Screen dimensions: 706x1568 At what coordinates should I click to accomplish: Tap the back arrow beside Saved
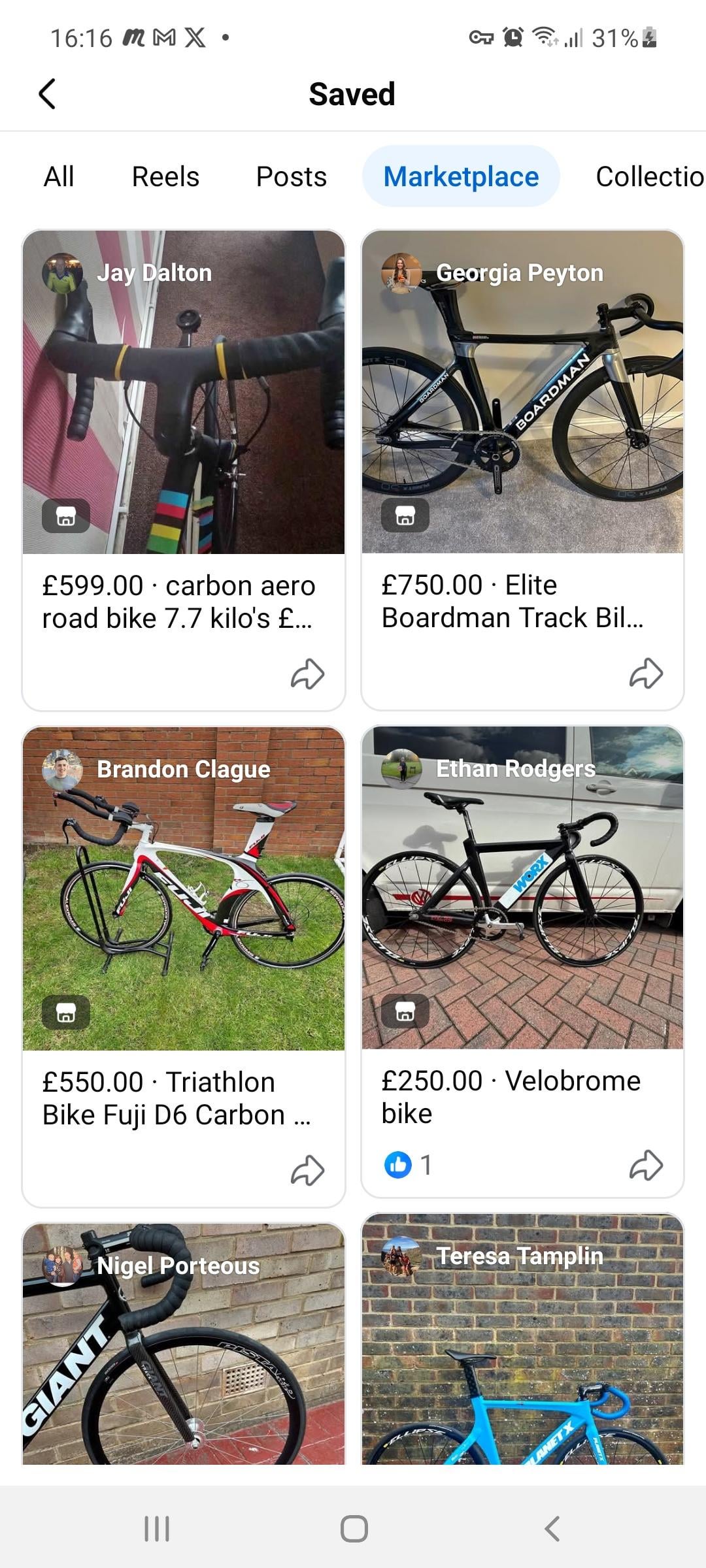(47, 94)
